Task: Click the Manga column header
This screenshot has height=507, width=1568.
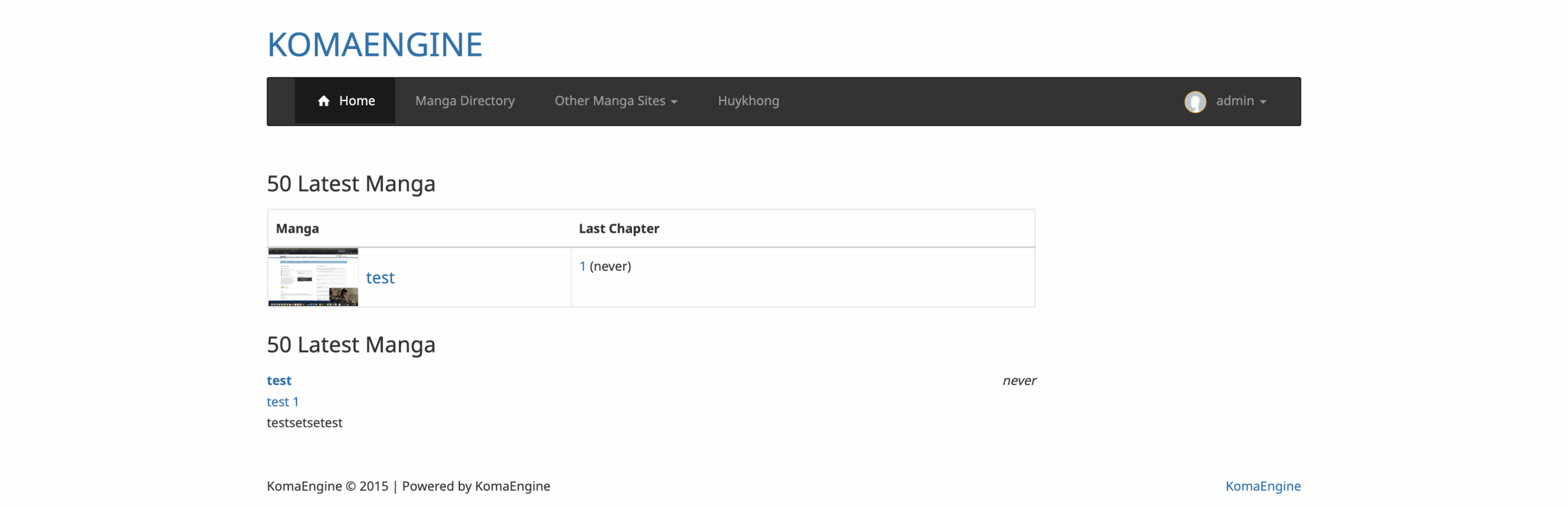Action: point(297,229)
